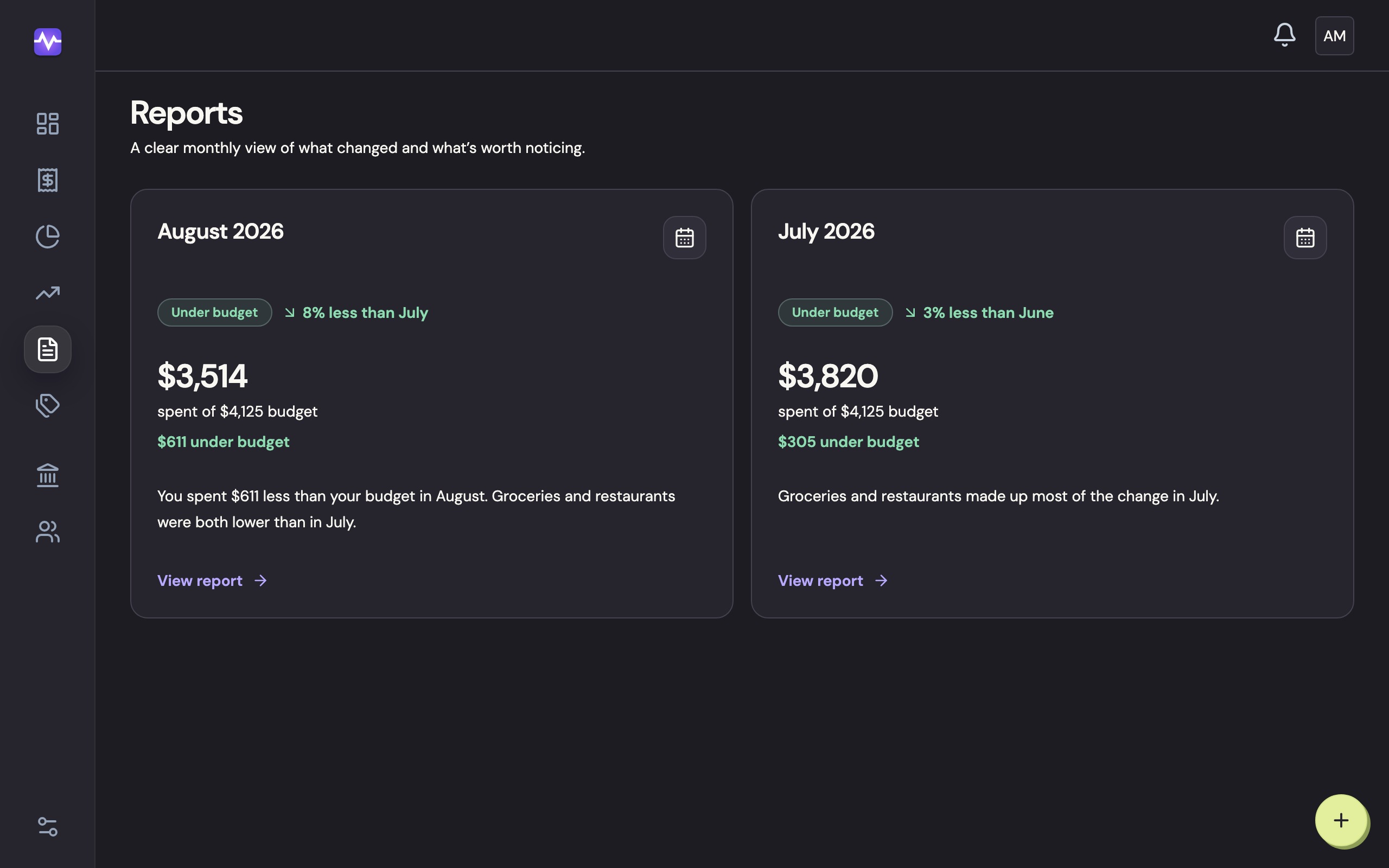Open the AM user avatar menu
This screenshot has width=1389, height=868.
pos(1335,36)
